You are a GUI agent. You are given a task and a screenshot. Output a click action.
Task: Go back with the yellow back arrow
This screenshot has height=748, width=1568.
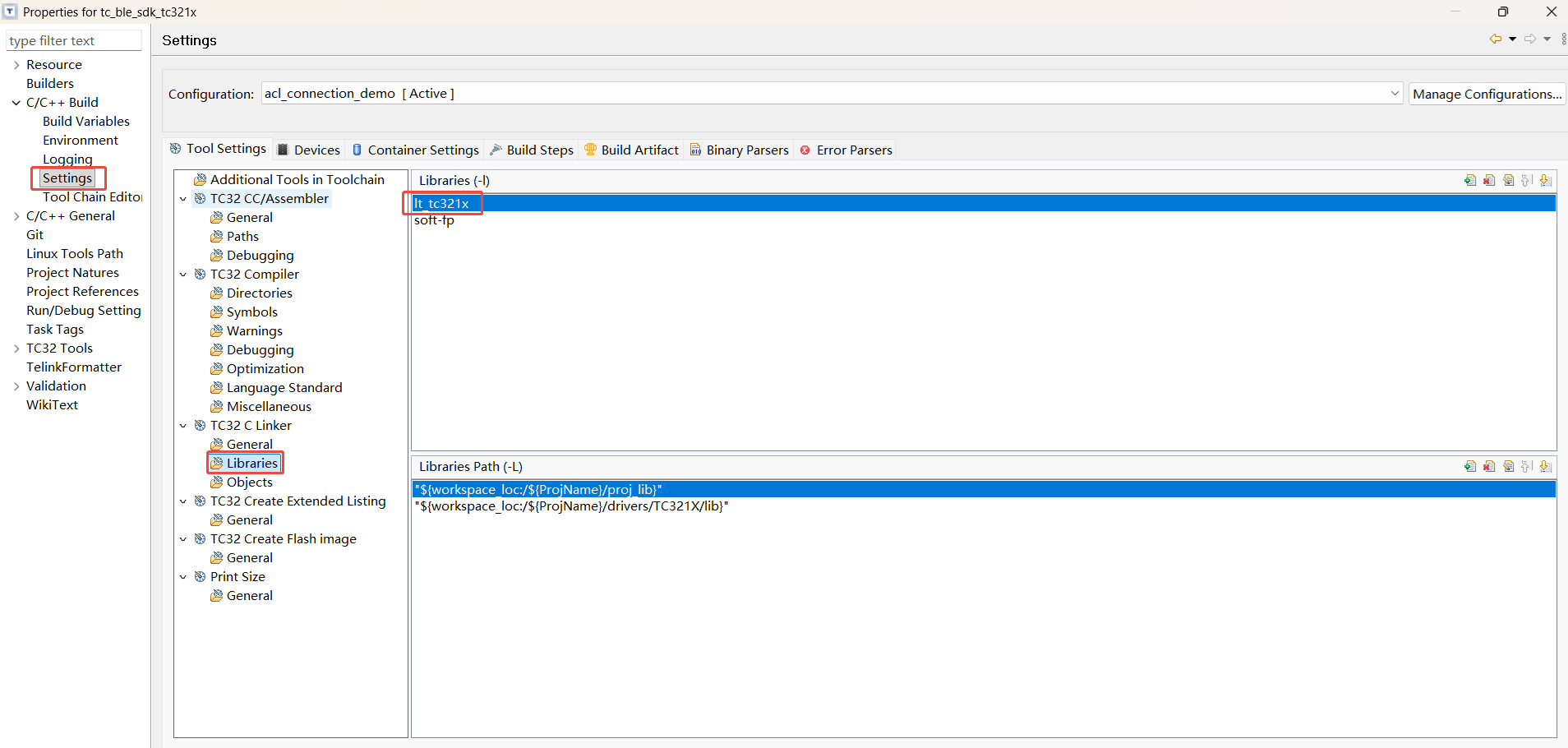point(1496,39)
